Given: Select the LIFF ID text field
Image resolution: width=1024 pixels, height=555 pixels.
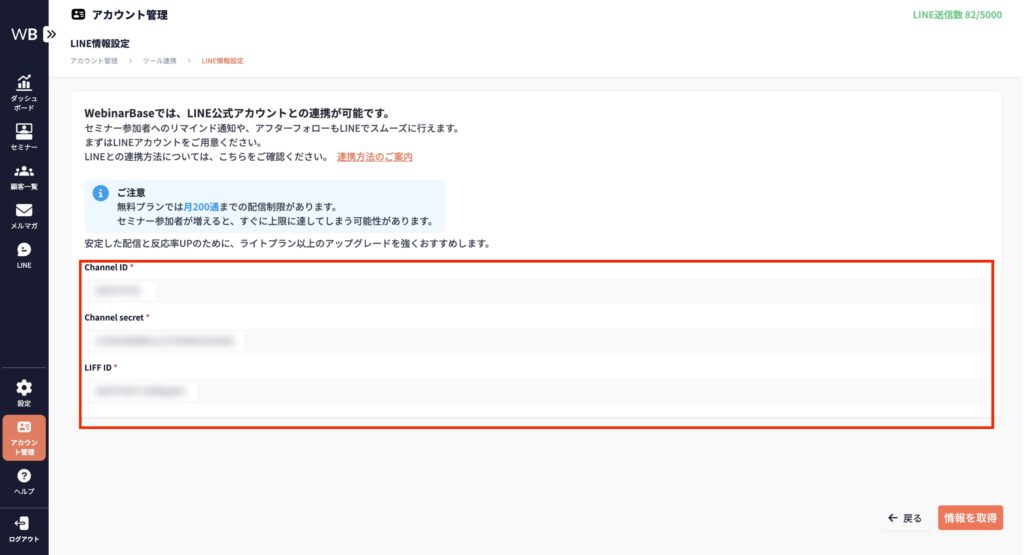Looking at the screenshot, I should [x=535, y=391].
